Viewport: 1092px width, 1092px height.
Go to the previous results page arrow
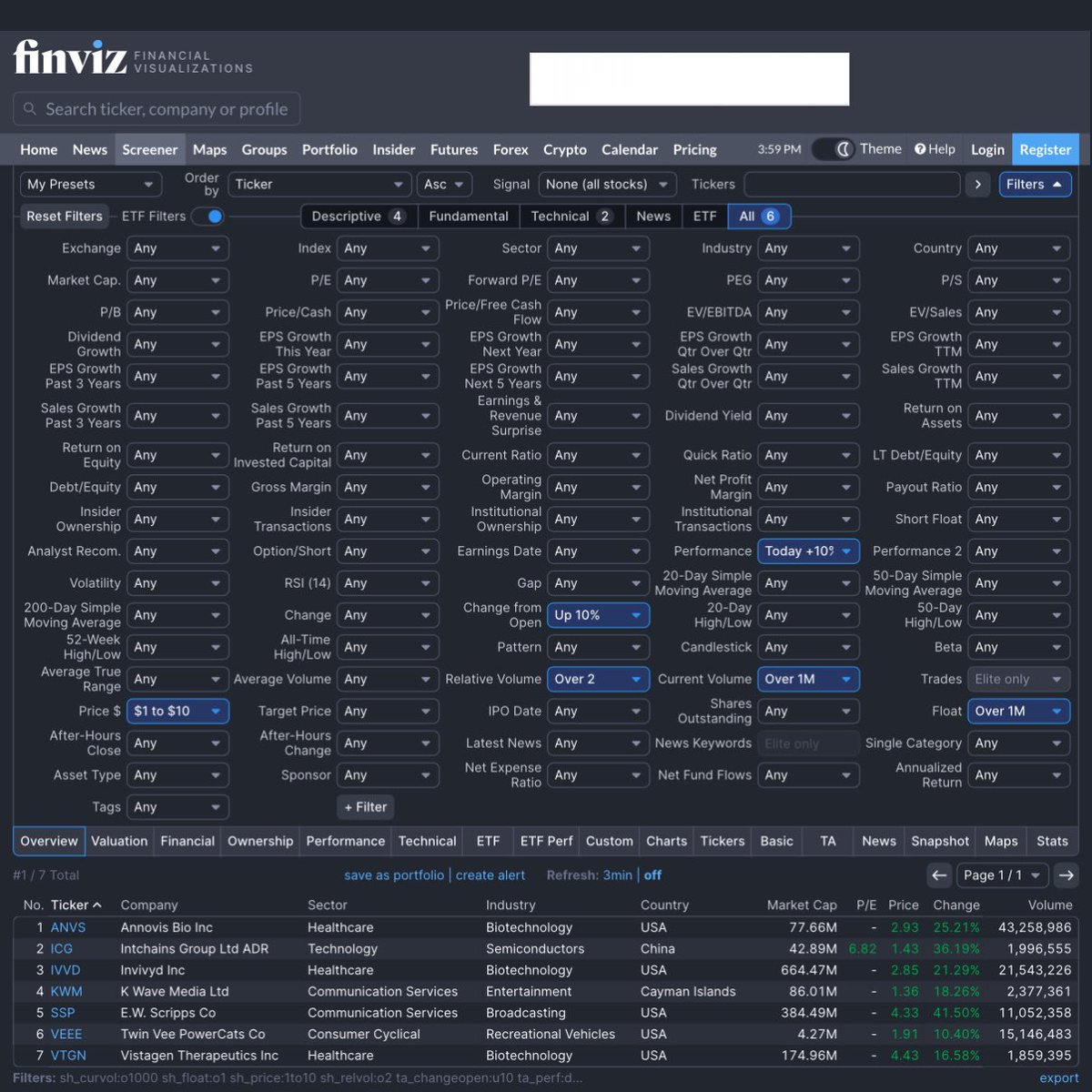[x=939, y=875]
